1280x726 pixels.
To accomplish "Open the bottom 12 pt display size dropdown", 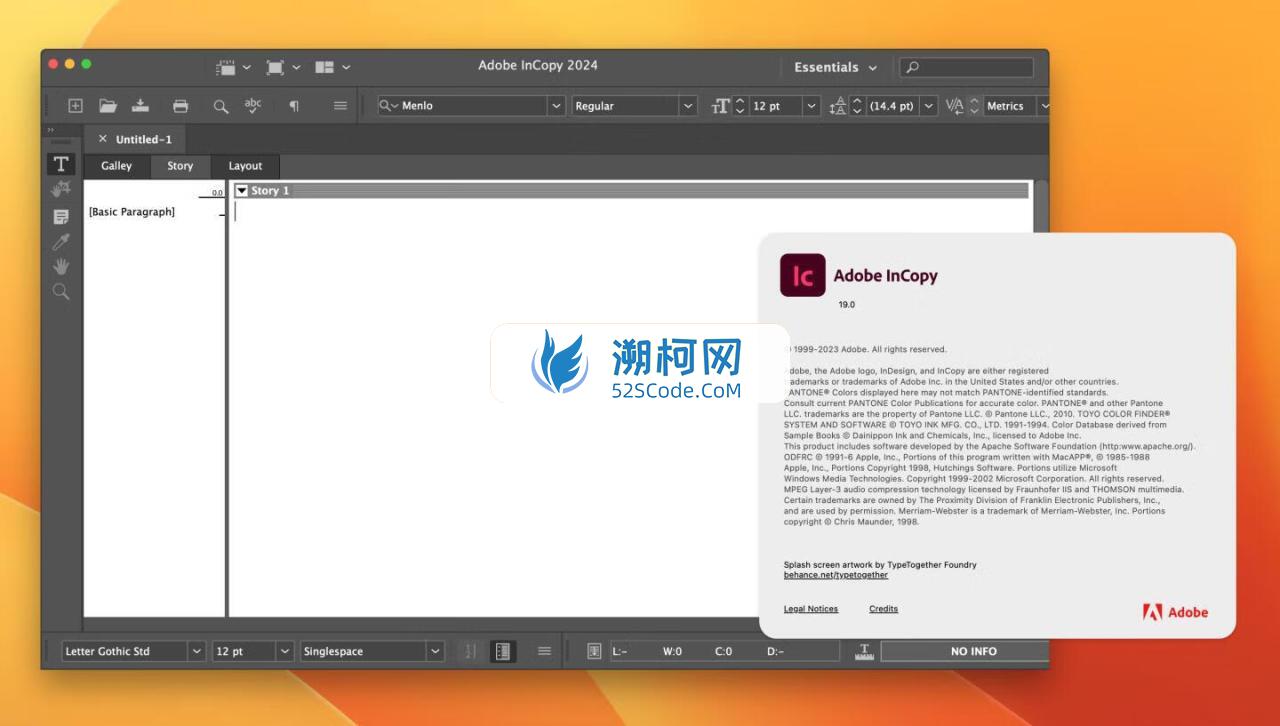I will tap(285, 651).
